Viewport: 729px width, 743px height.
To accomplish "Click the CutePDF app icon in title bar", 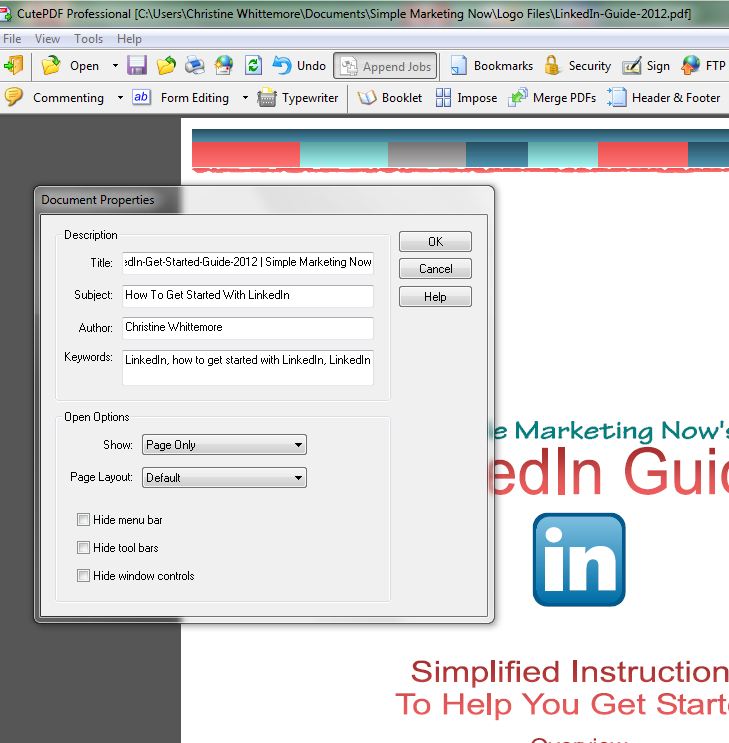I will (x=6, y=14).
